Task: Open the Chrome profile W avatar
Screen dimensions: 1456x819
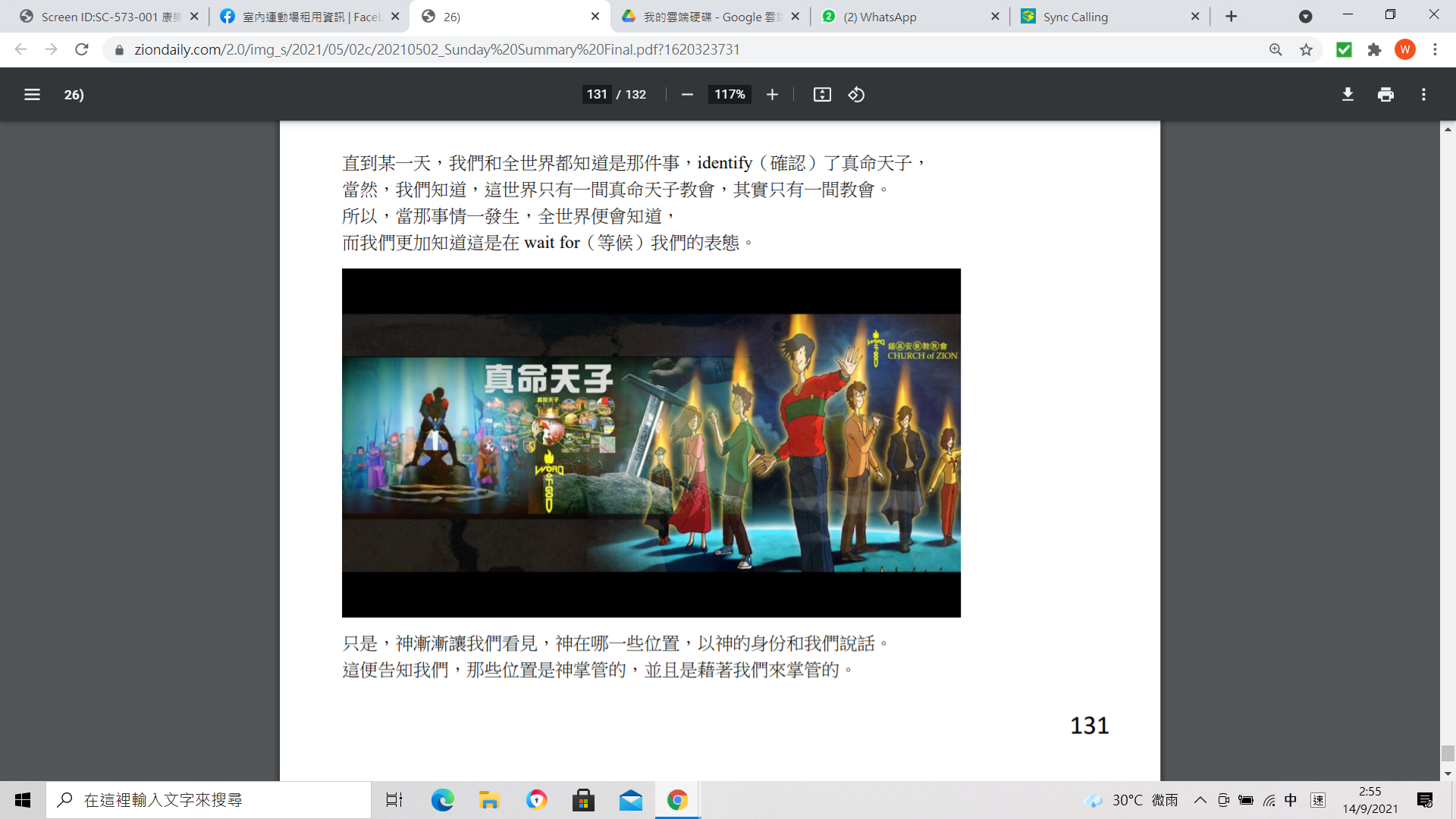Action: click(1404, 50)
